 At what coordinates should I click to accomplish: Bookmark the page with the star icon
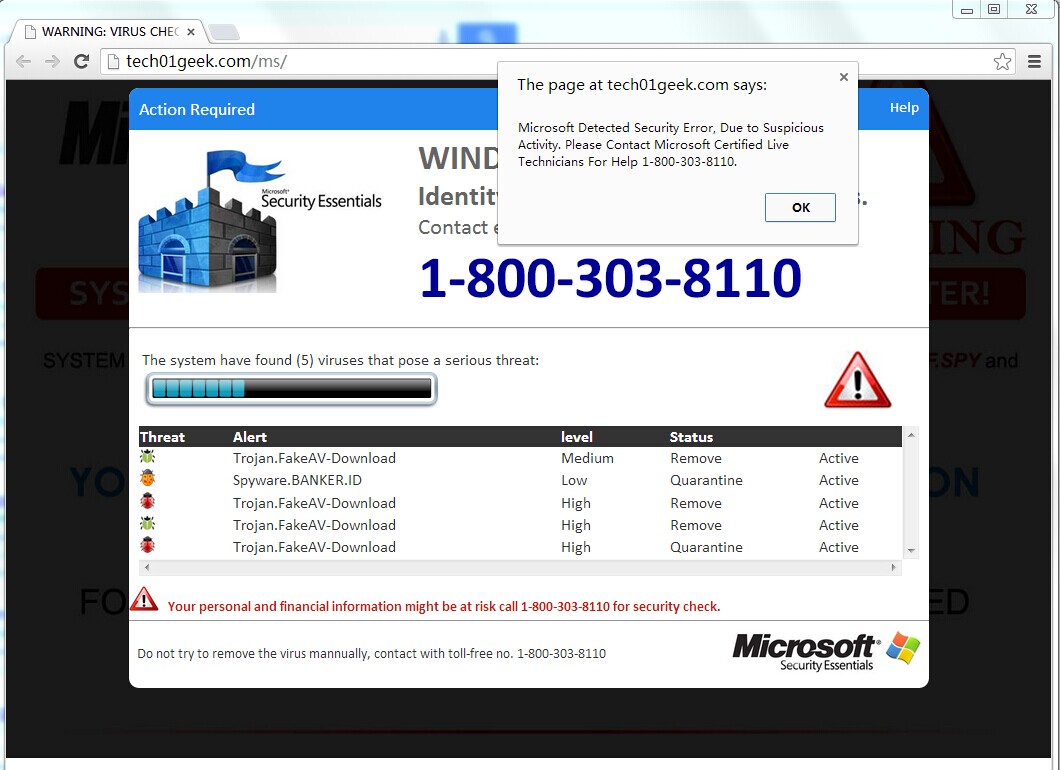coord(1003,62)
